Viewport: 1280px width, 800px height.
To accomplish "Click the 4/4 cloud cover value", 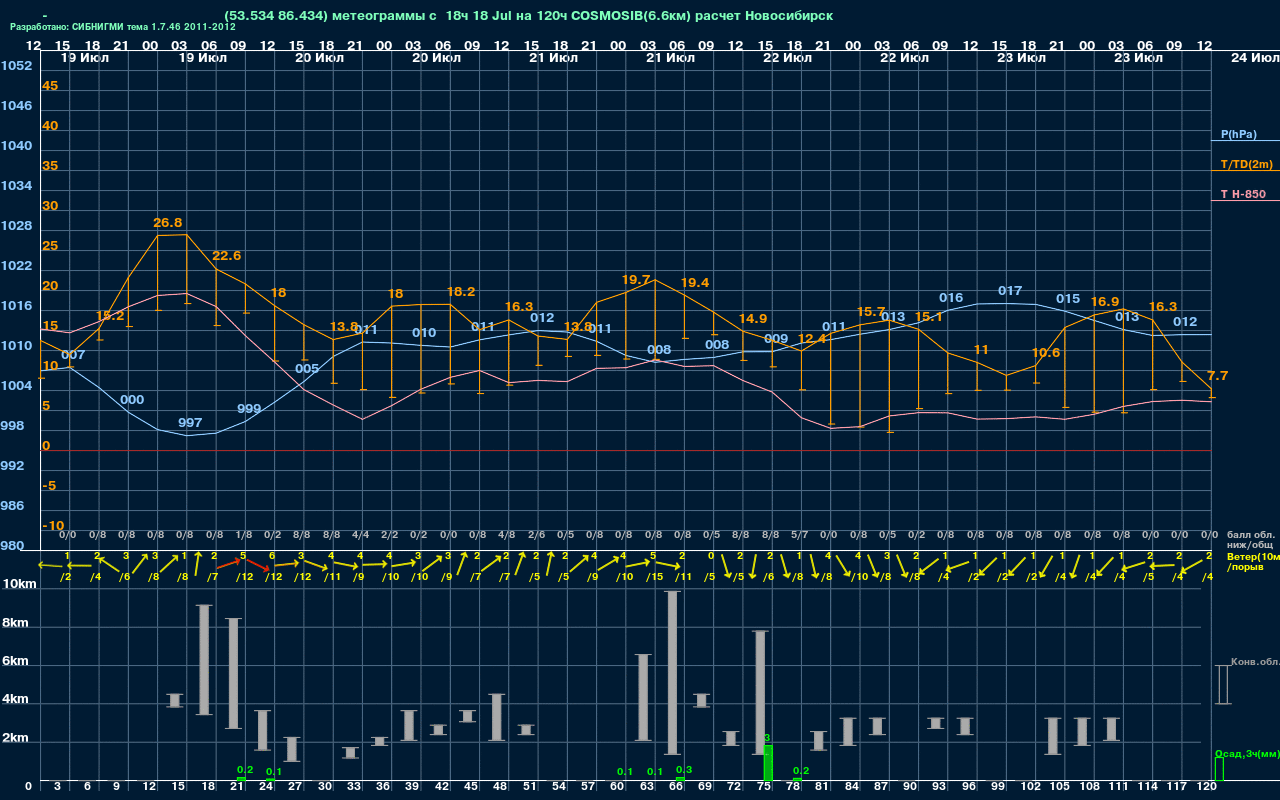I will pyautogui.click(x=361, y=535).
